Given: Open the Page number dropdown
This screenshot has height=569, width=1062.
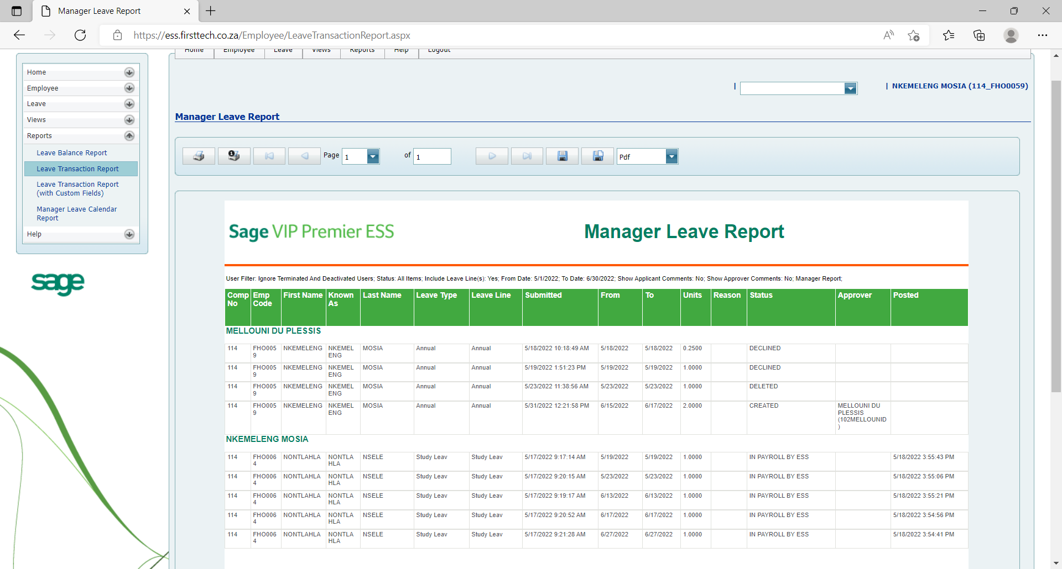Looking at the screenshot, I should tap(373, 157).
